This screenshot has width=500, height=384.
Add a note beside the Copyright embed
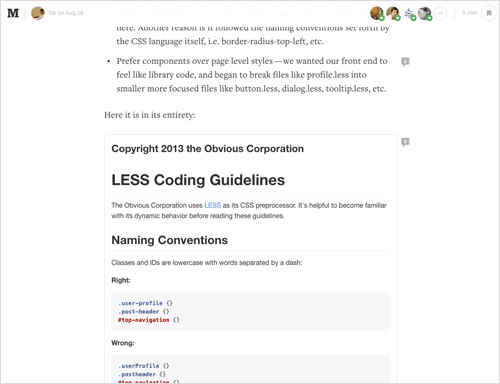[x=405, y=142]
